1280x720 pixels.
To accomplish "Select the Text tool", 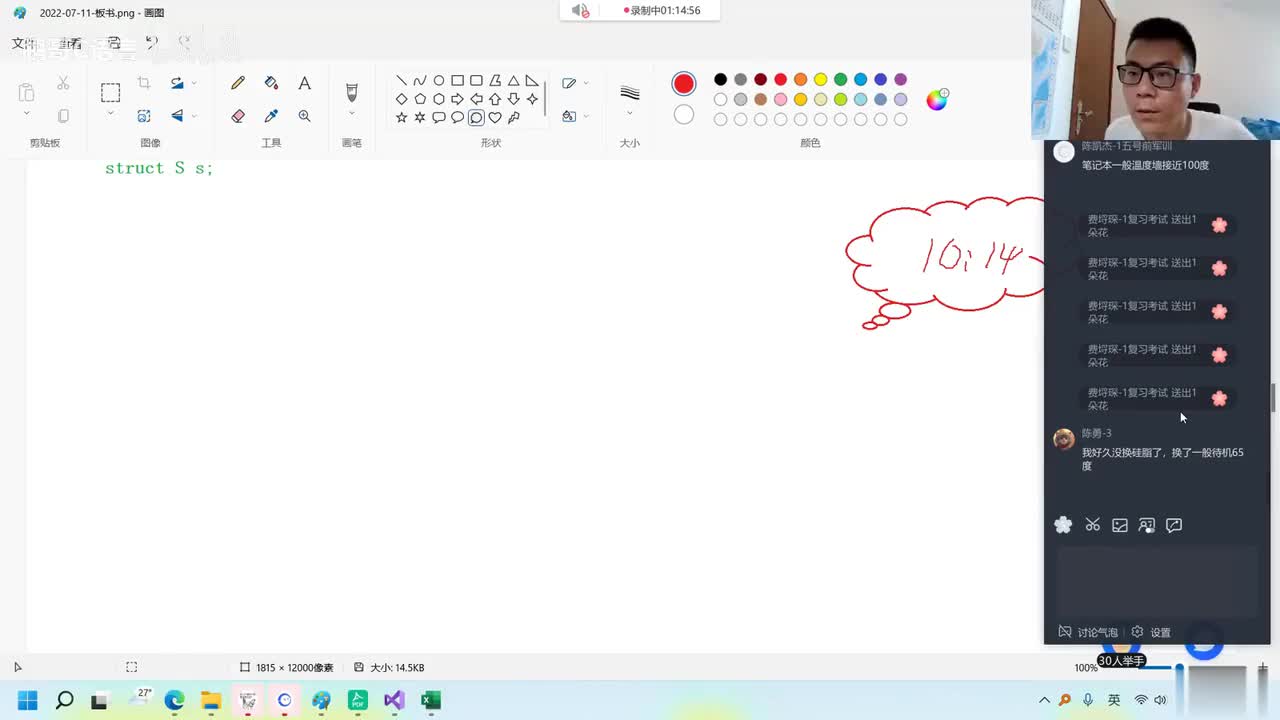I will click(304, 83).
